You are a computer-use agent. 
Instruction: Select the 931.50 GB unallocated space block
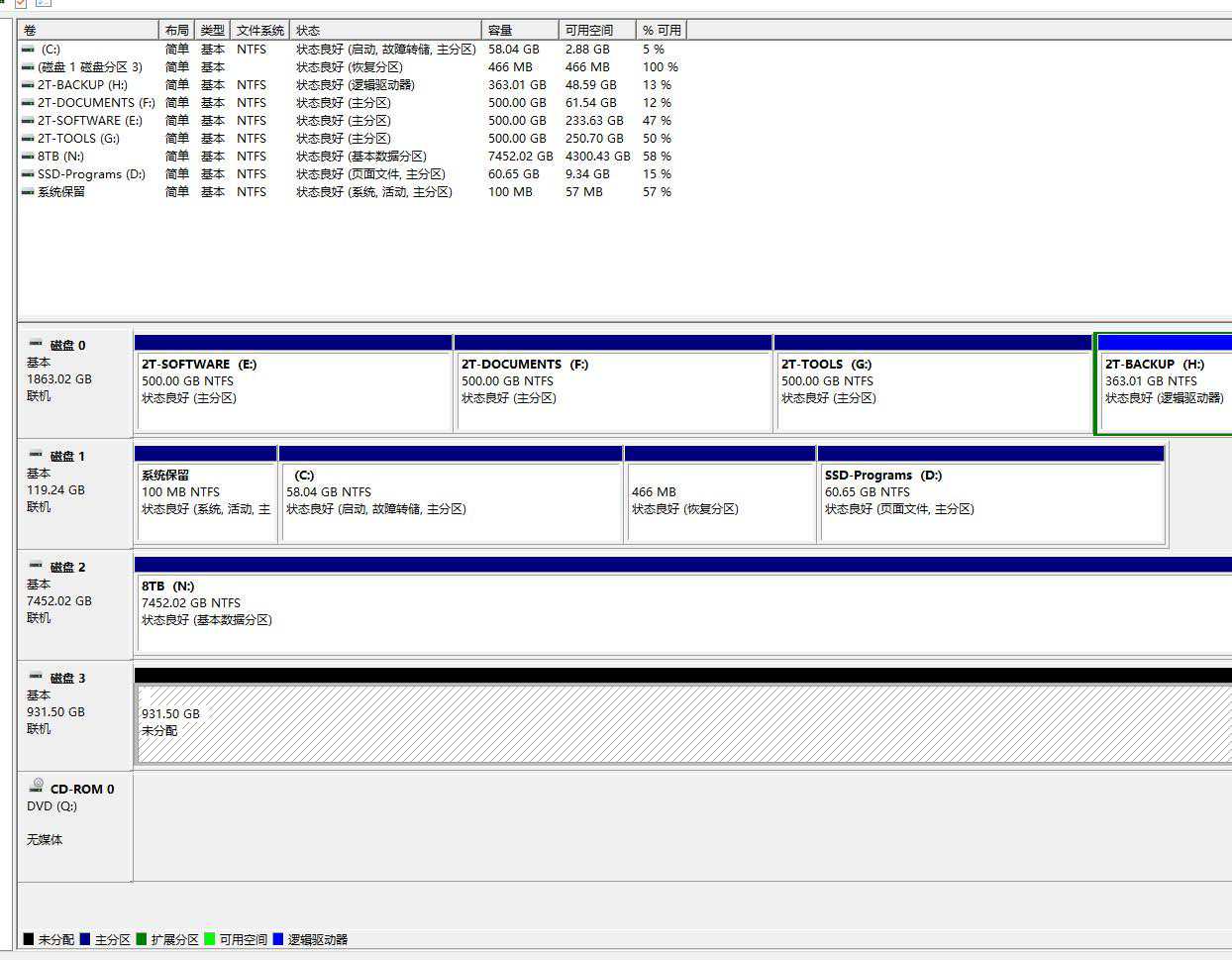pyautogui.click(x=683, y=723)
